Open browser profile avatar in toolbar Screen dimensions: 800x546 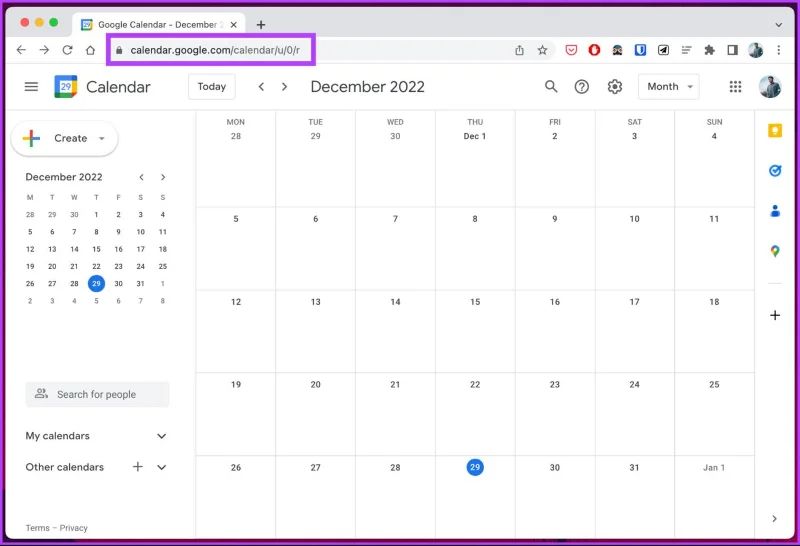(x=756, y=50)
